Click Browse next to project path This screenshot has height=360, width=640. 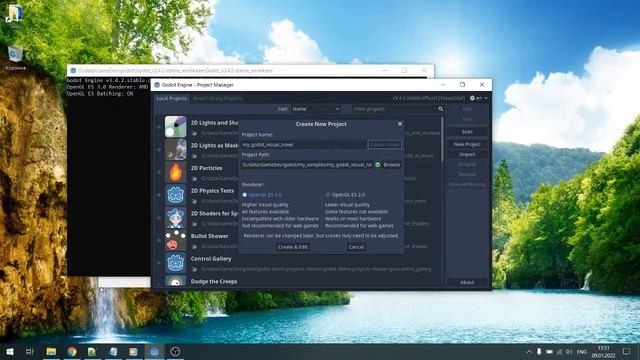click(392, 164)
